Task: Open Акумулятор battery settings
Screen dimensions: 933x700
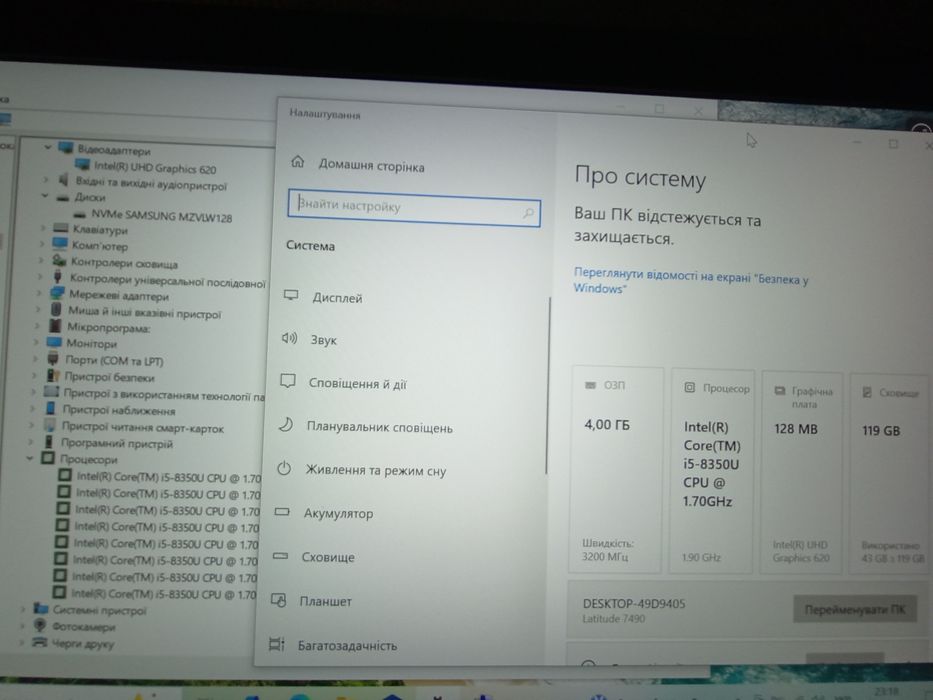Action: (338, 514)
